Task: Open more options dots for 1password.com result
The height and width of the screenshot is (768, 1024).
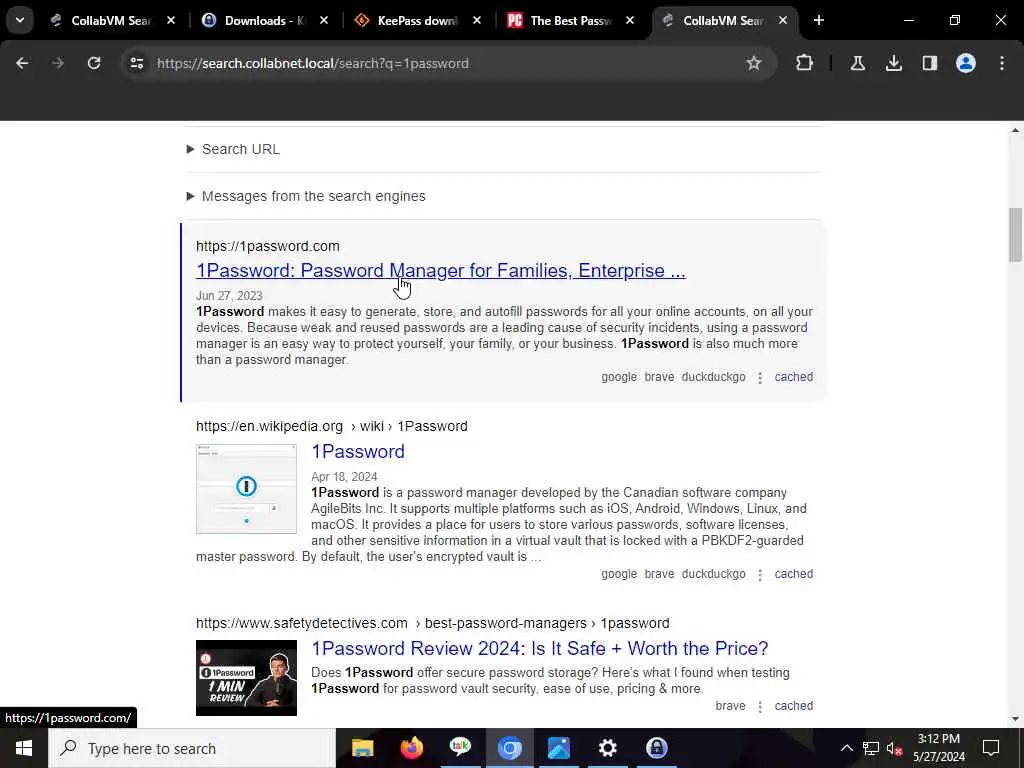Action: pos(760,378)
